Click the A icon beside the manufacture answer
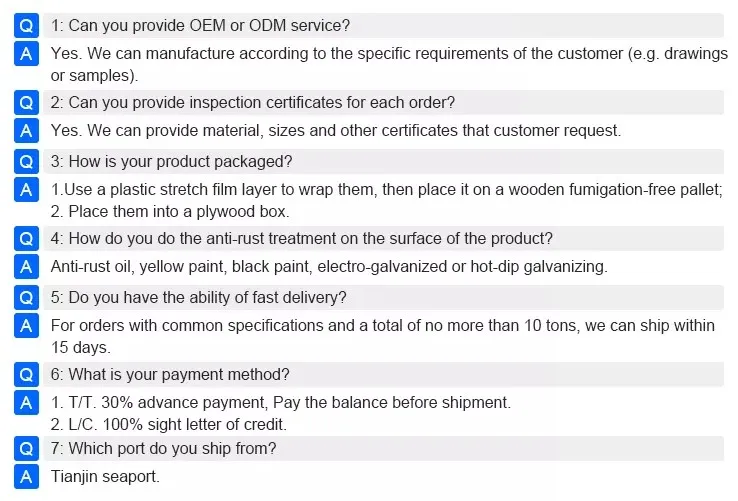 coord(26,54)
